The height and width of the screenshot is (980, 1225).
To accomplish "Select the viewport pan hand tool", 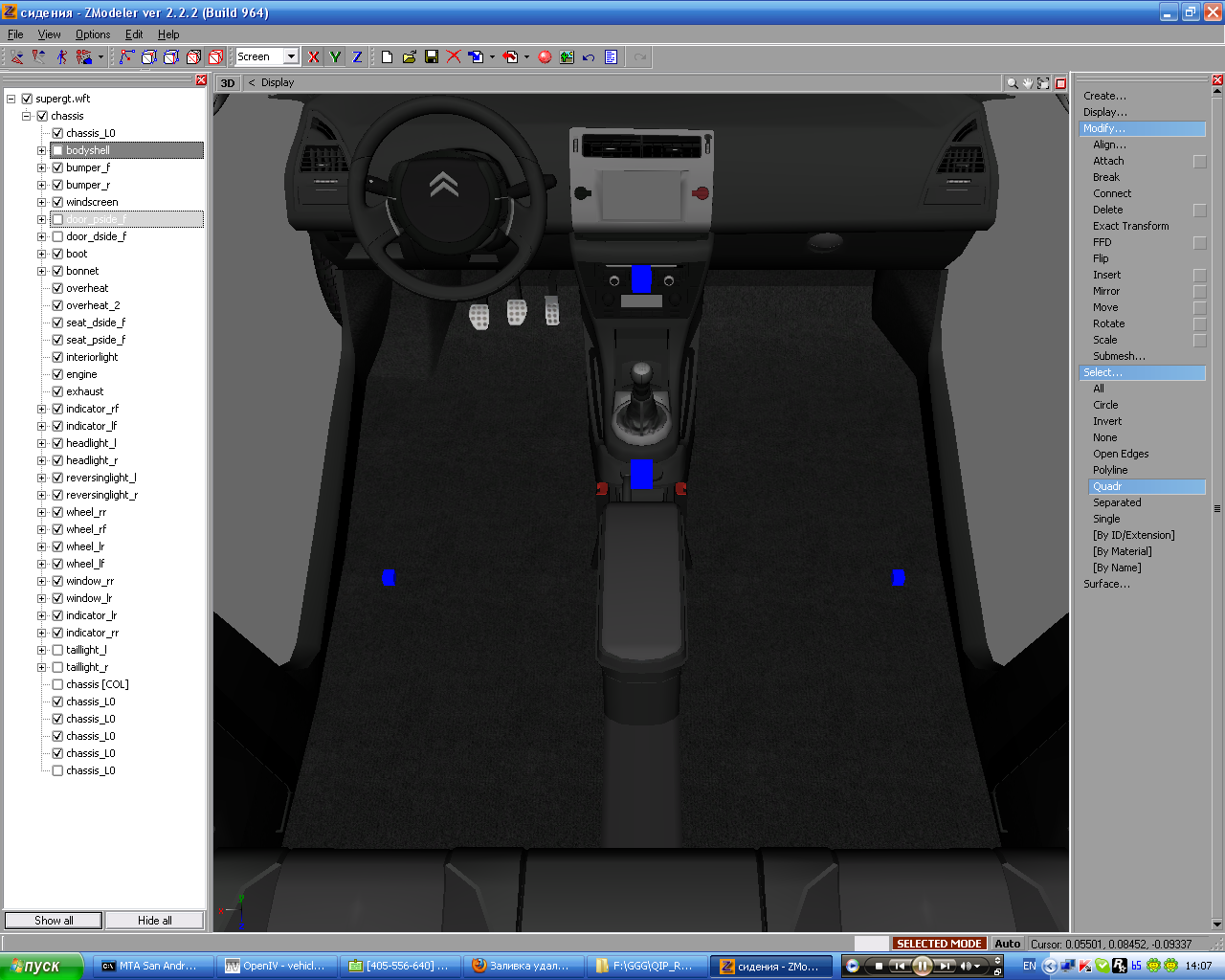I will point(1028,83).
